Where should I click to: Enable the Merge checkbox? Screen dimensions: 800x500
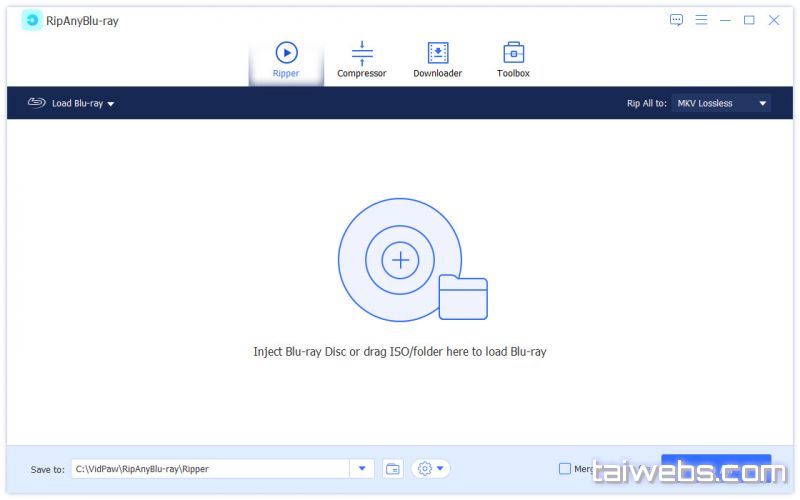pyautogui.click(x=565, y=468)
